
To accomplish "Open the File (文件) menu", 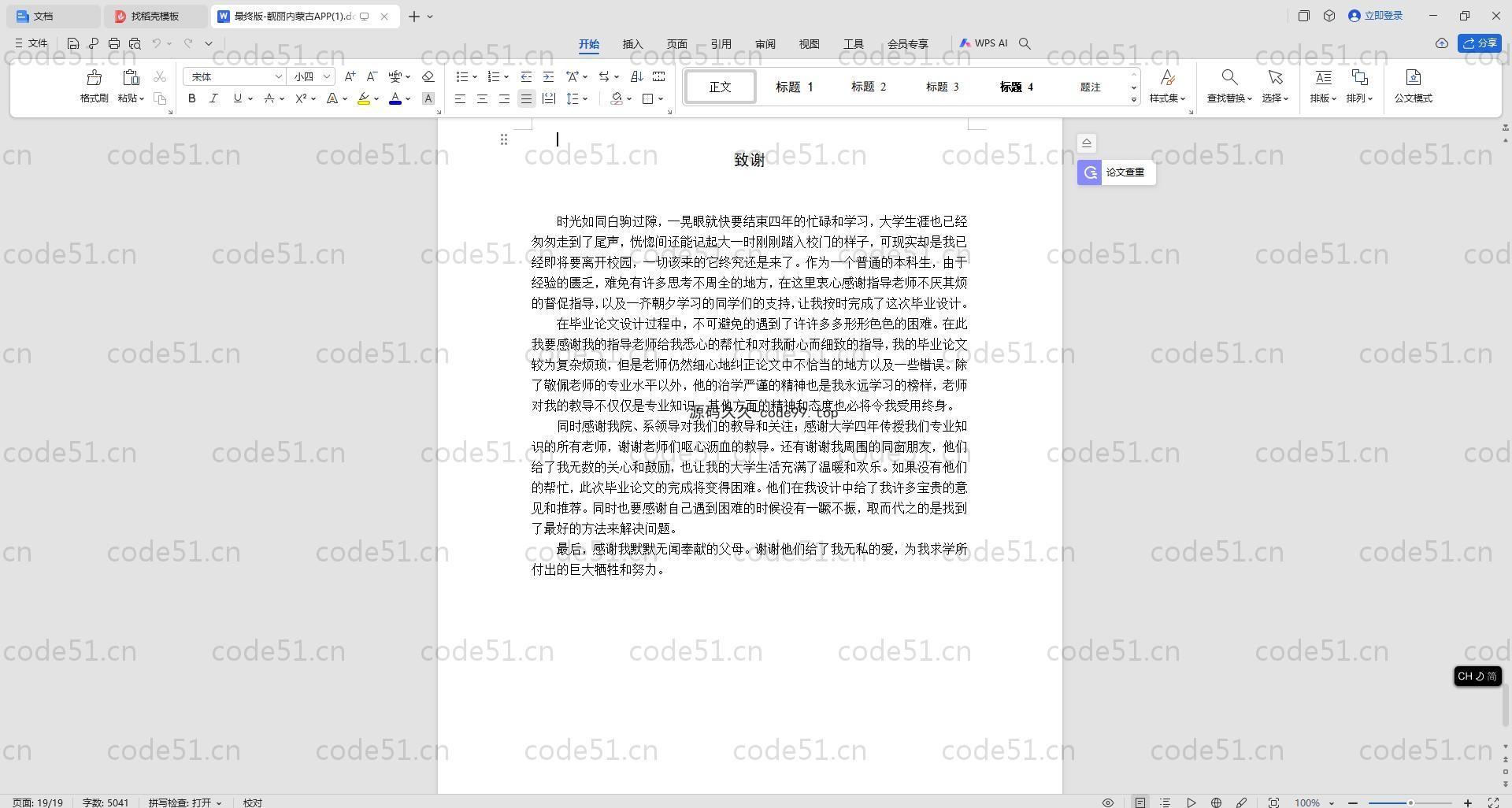I will (x=31, y=43).
